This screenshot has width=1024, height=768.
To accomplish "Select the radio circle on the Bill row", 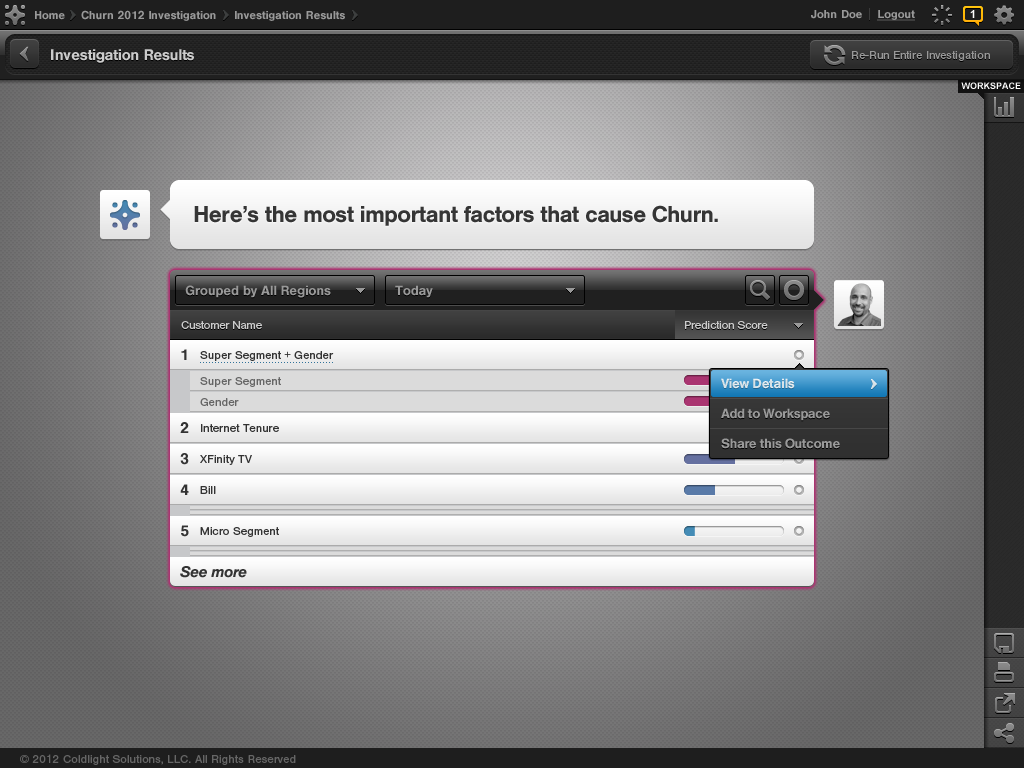I will pyautogui.click(x=798, y=490).
